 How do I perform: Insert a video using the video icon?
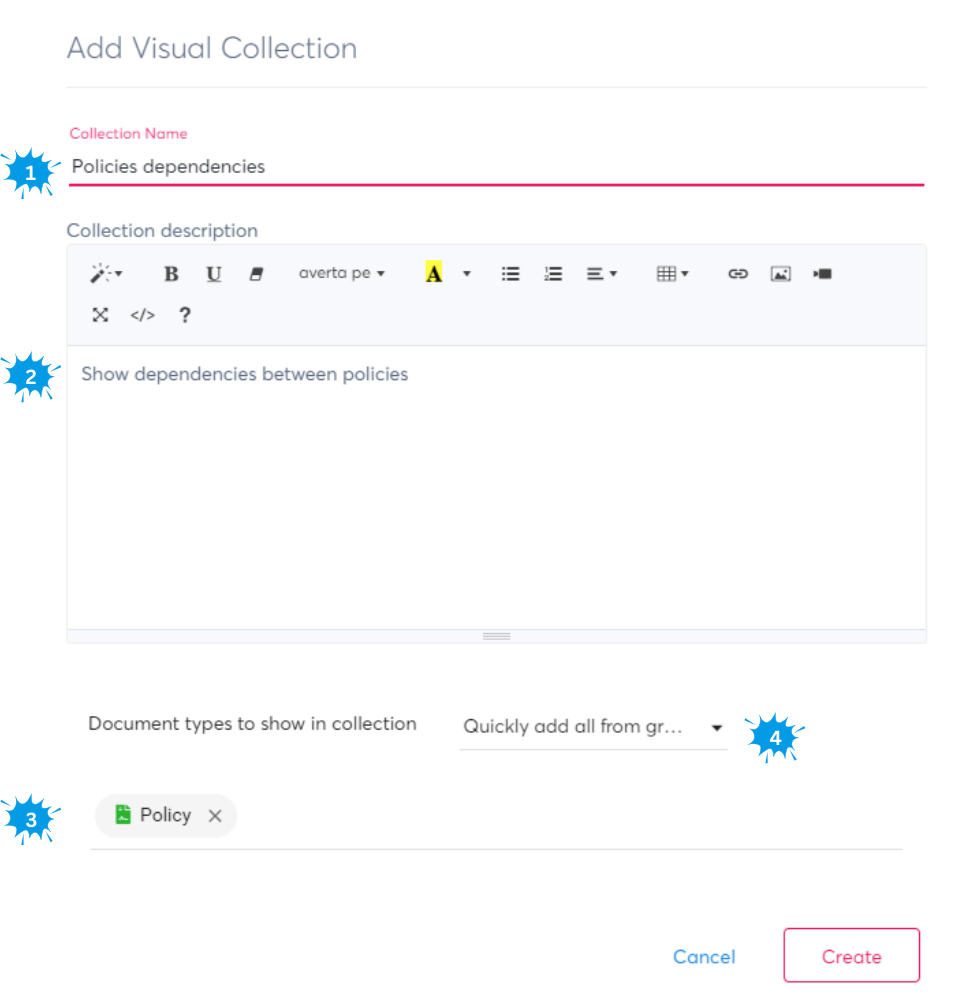click(823, 274)
